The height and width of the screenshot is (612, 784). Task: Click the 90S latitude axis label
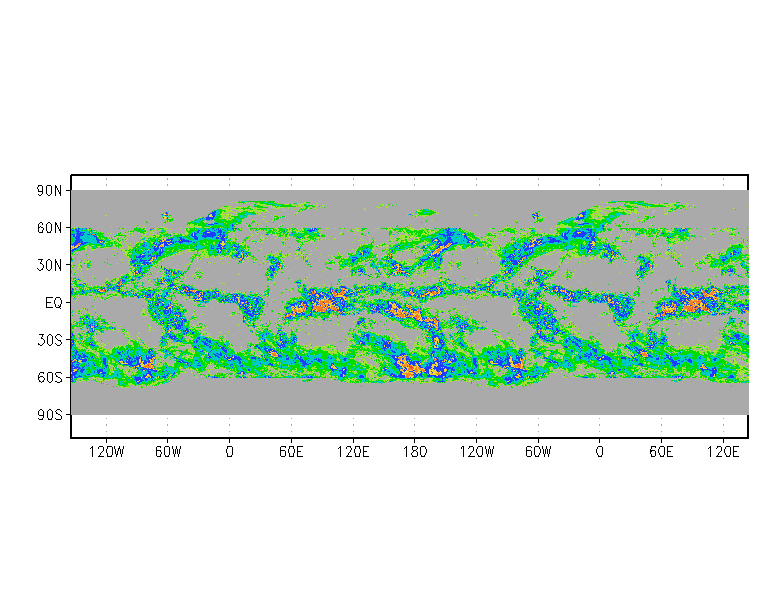pyautogui.click(x=50, y=415)
